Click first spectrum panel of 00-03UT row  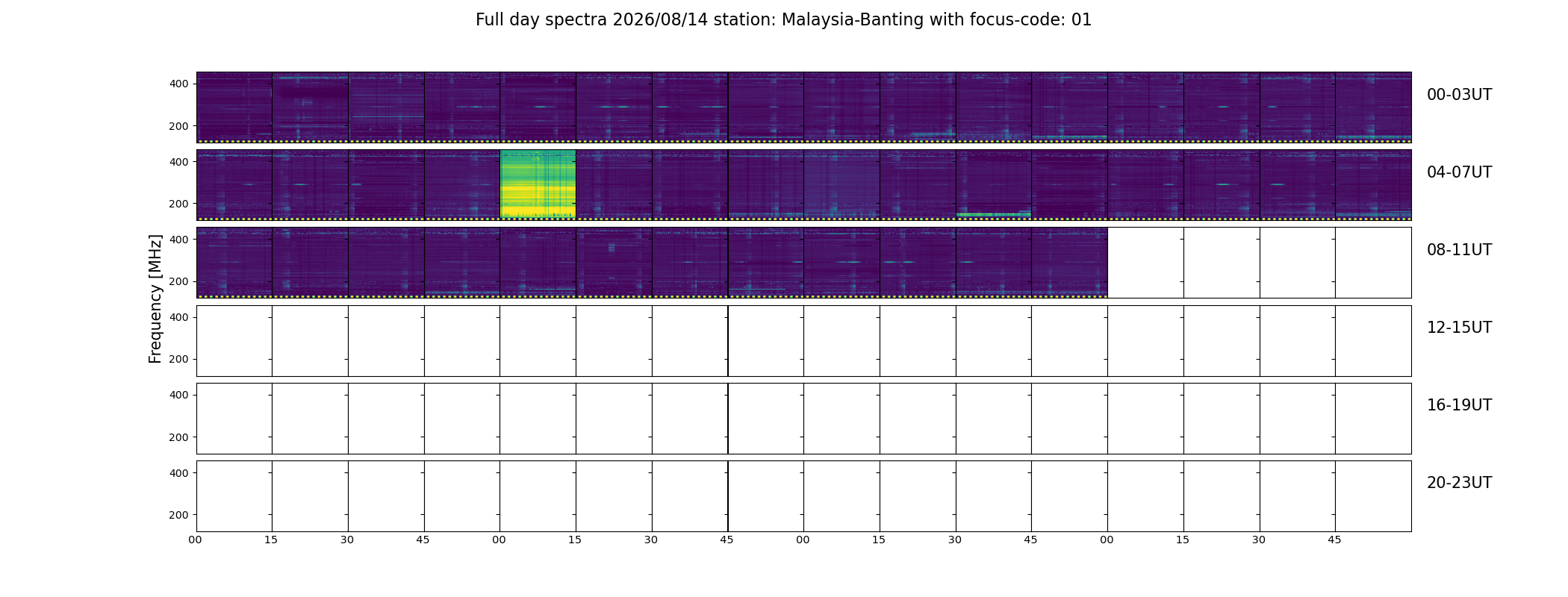click(234, 107)
